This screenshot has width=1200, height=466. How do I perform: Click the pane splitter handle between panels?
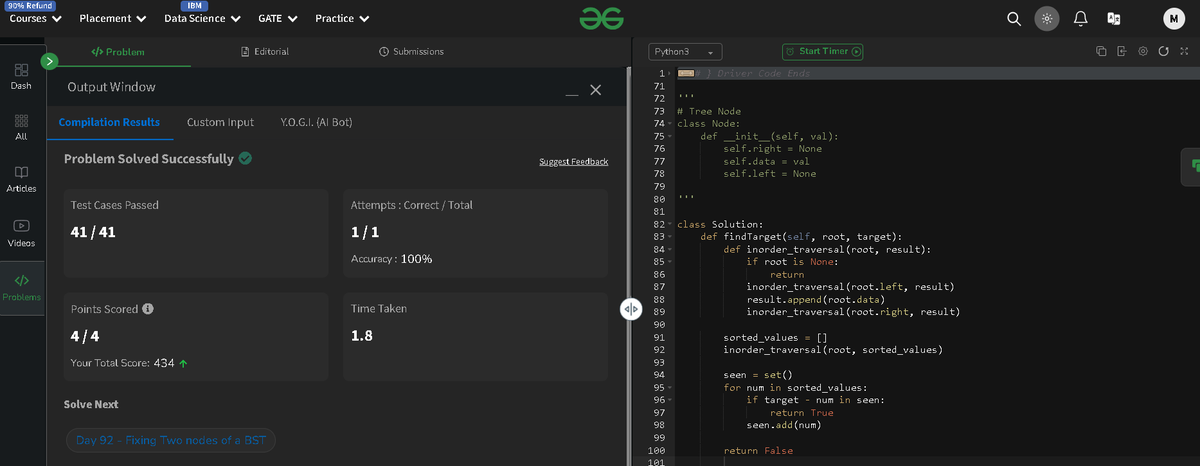tap(631, 310)
